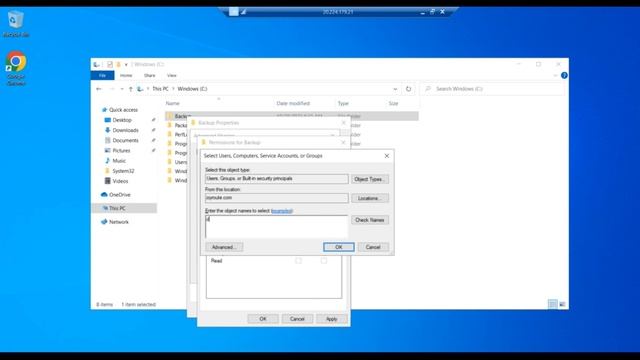Open the recent locations dropdown arrow
Screen dimensions: 640x360
click(122, 89)
